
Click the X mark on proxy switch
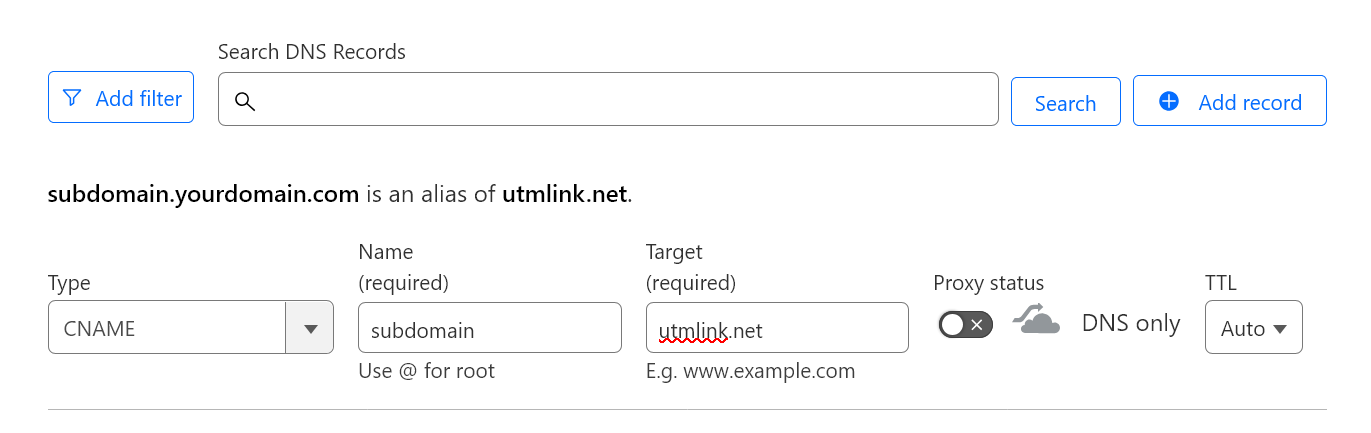pos(978,324)
